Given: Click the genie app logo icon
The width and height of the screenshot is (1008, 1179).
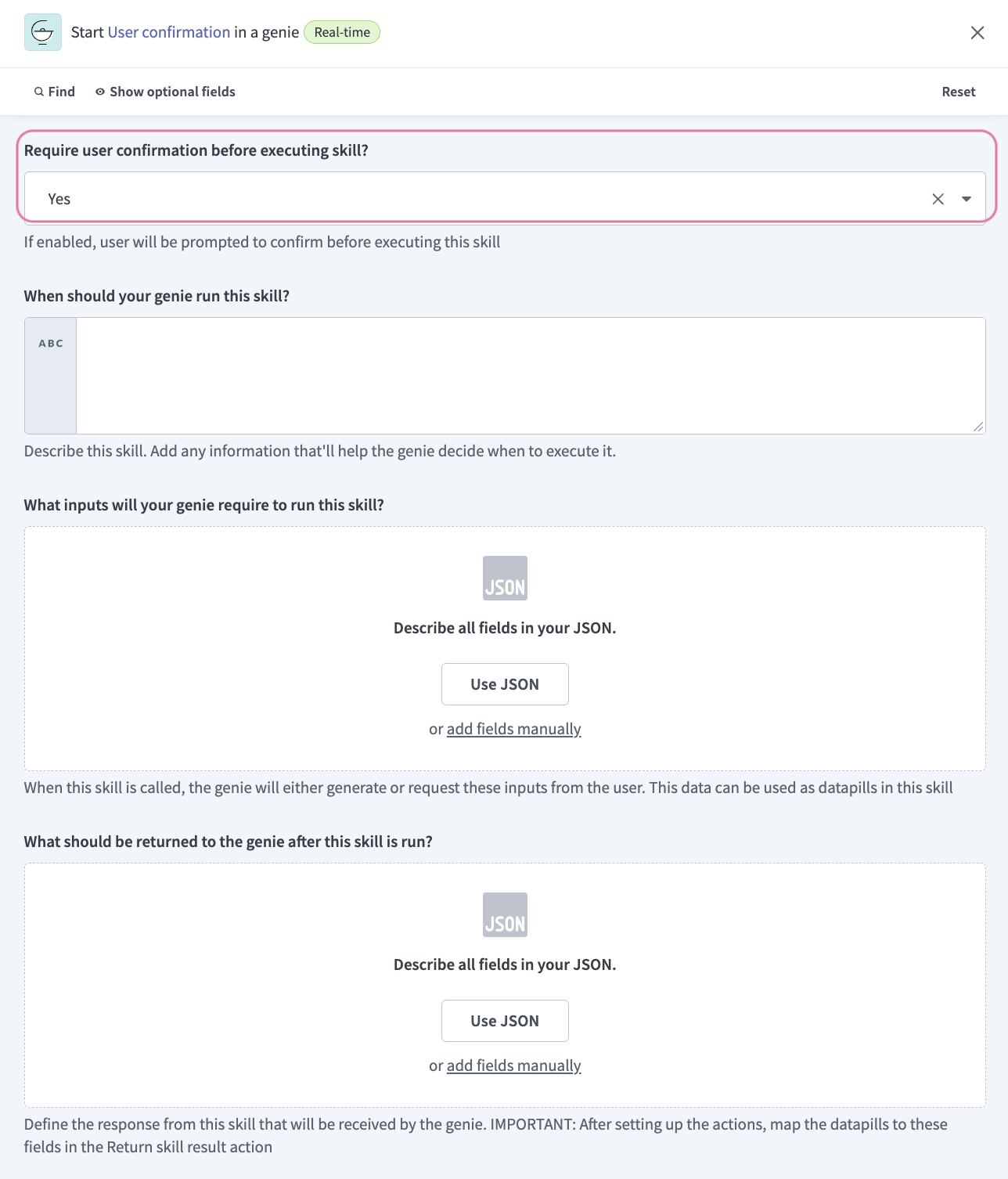Looking at the screenshot, I should click(43, 32).
